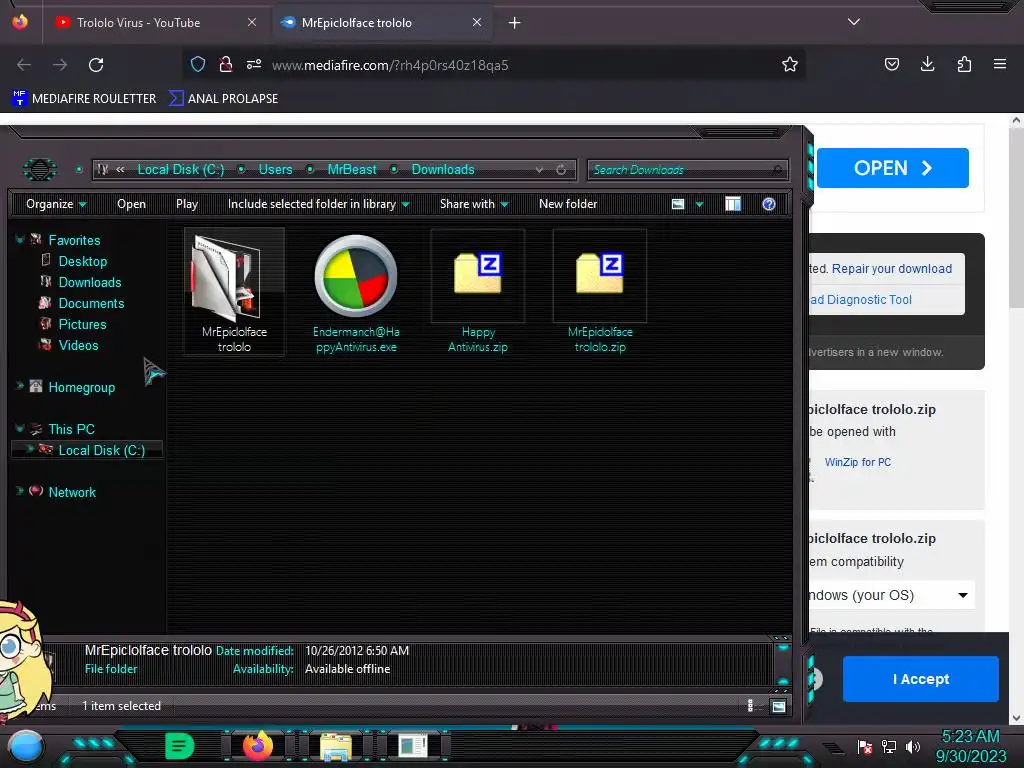Close the MrEpiclolface trololo tab

pyautogui.click(x=477, y=22)
